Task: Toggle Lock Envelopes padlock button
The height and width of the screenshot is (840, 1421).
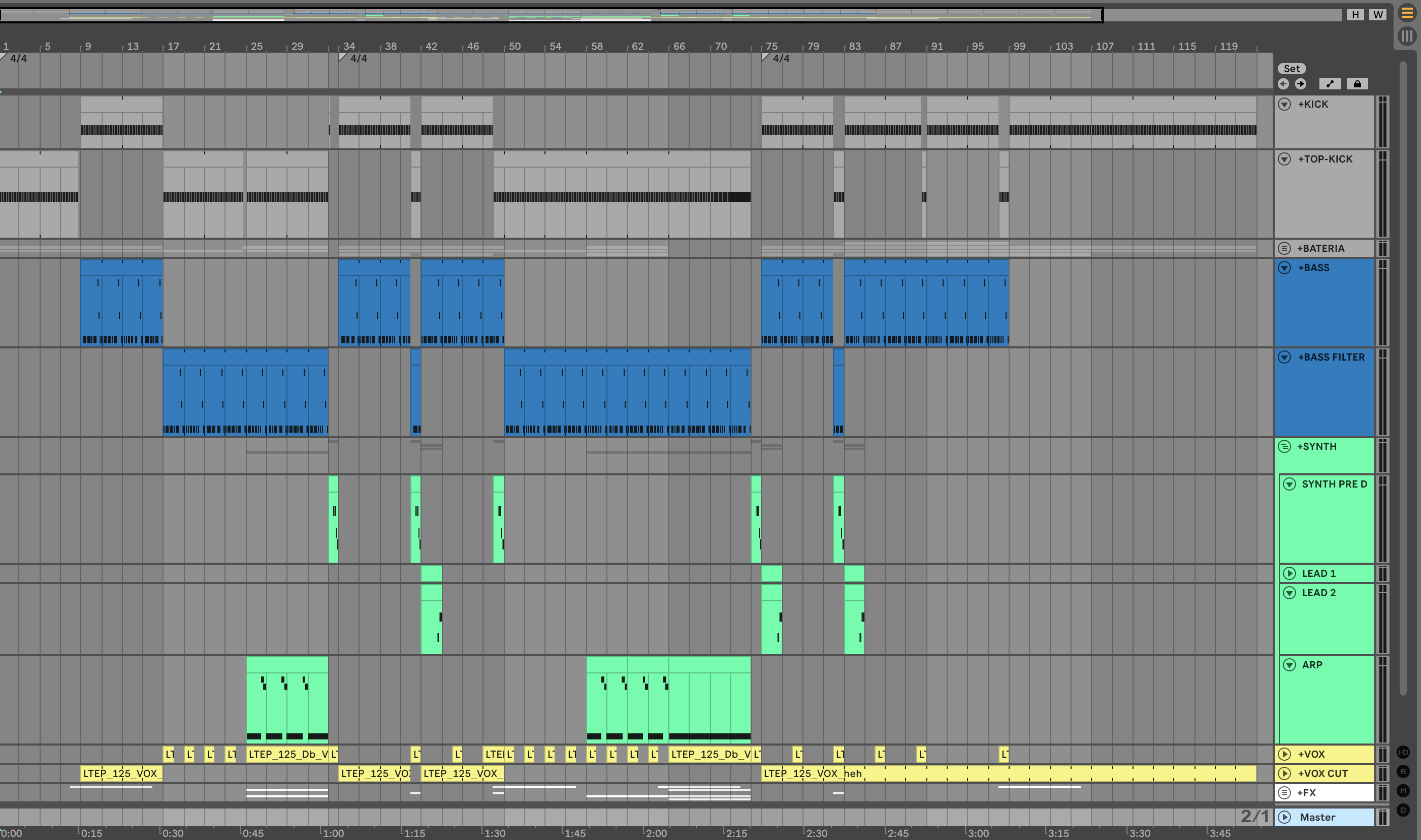Action: [1357, 84]
